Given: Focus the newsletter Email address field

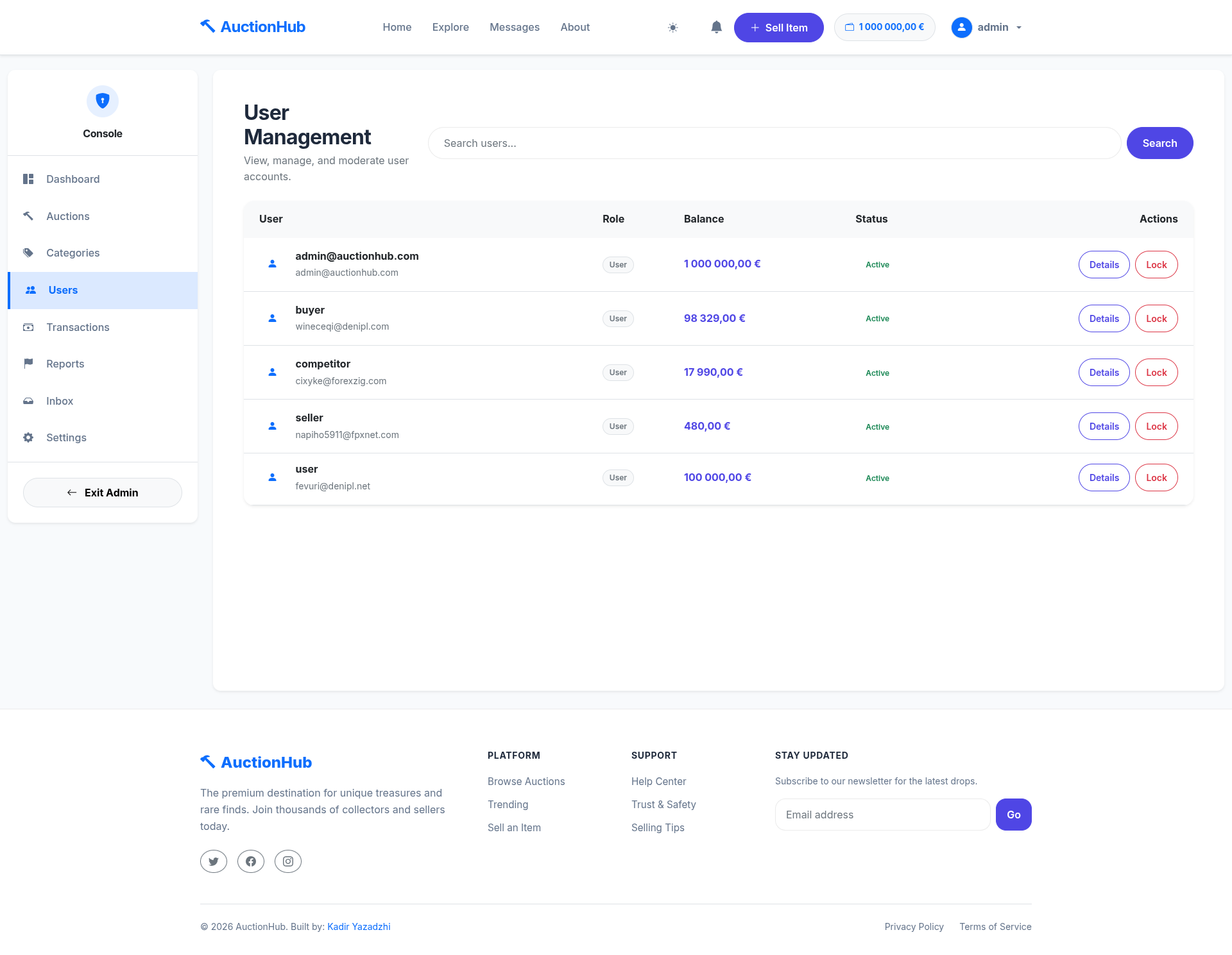Looking at the screenshot, I should coord(883,815).
